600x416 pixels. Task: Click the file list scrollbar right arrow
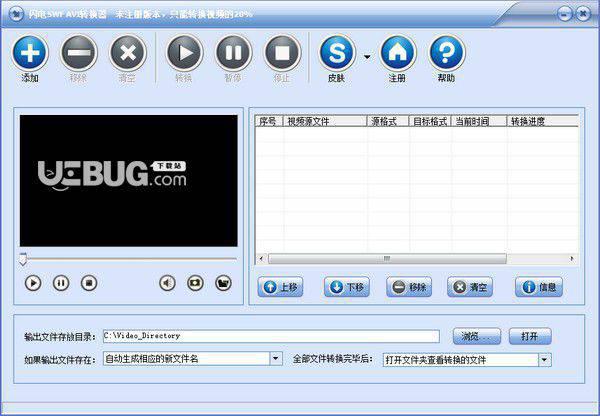coord(572,259)
